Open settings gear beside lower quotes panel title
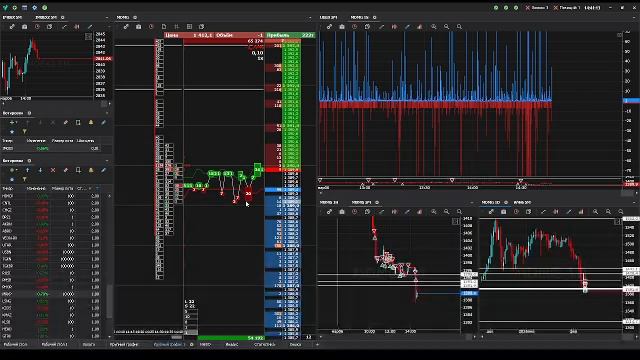Viewport: 640px width, 360px height. click(x=29, y=161)
